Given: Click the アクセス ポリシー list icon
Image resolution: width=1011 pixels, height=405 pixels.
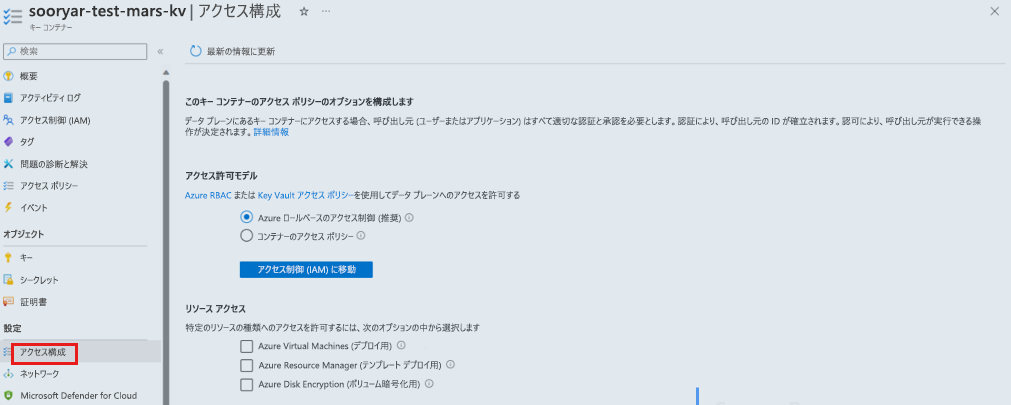Looking at the screenshot, I should point(8,186).
